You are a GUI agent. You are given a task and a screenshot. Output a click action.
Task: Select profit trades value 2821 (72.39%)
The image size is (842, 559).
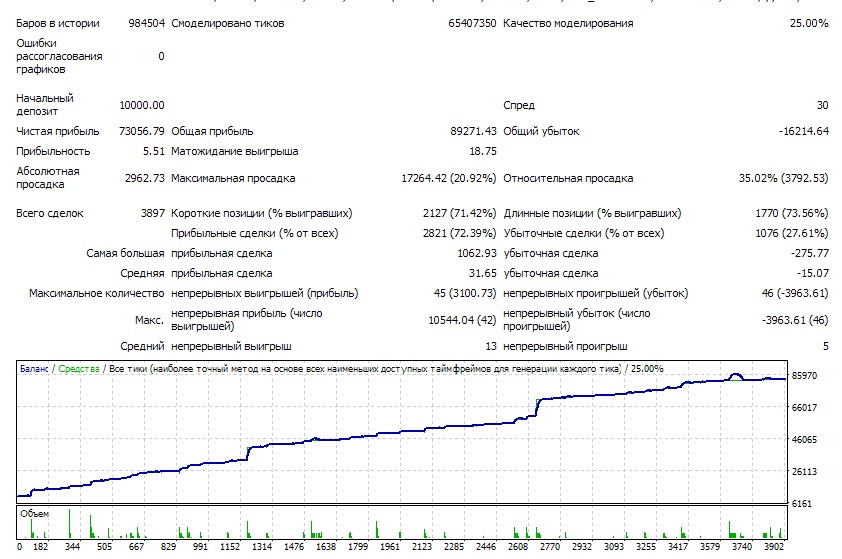coord(459,234)
